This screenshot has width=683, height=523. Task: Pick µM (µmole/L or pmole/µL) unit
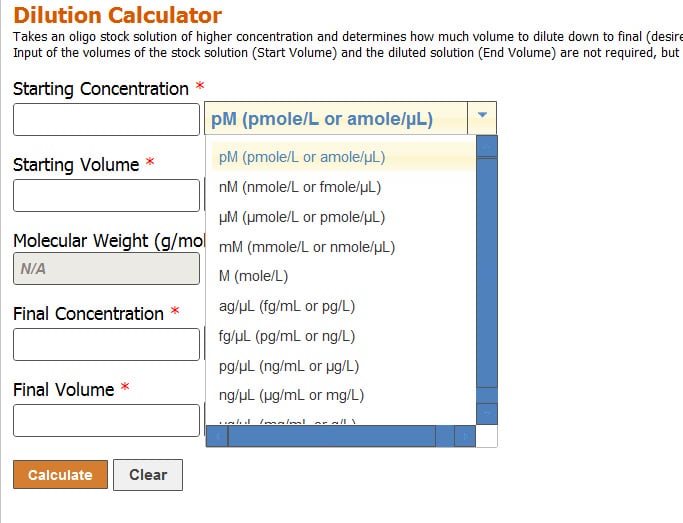(302, 217)
